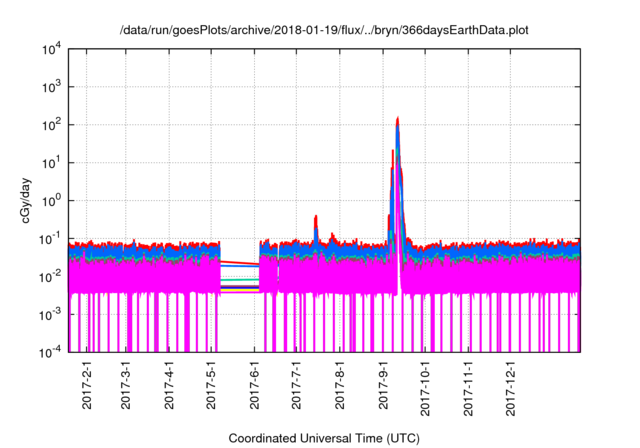Click the 2017-5-1 date tick label
The image size is (640, 448).
[x=211, y=385]
